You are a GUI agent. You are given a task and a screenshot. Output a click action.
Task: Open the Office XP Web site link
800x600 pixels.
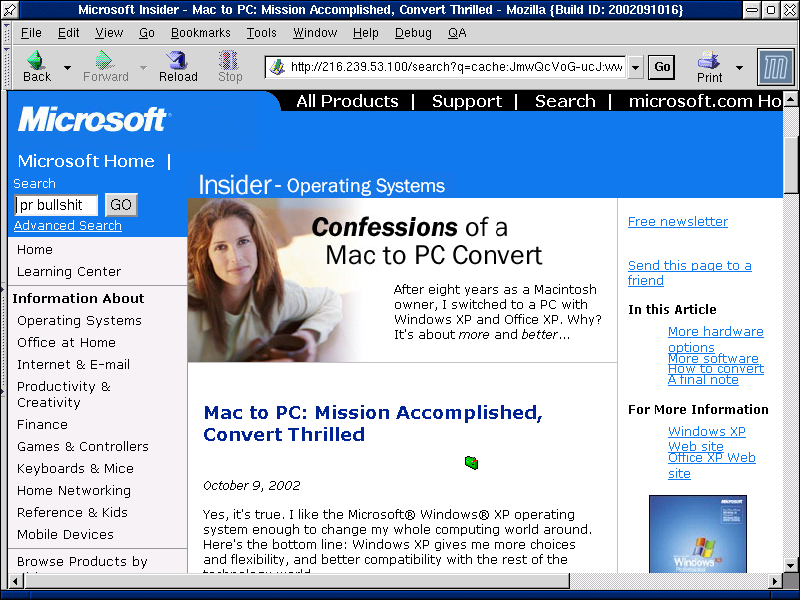[712, 465]
